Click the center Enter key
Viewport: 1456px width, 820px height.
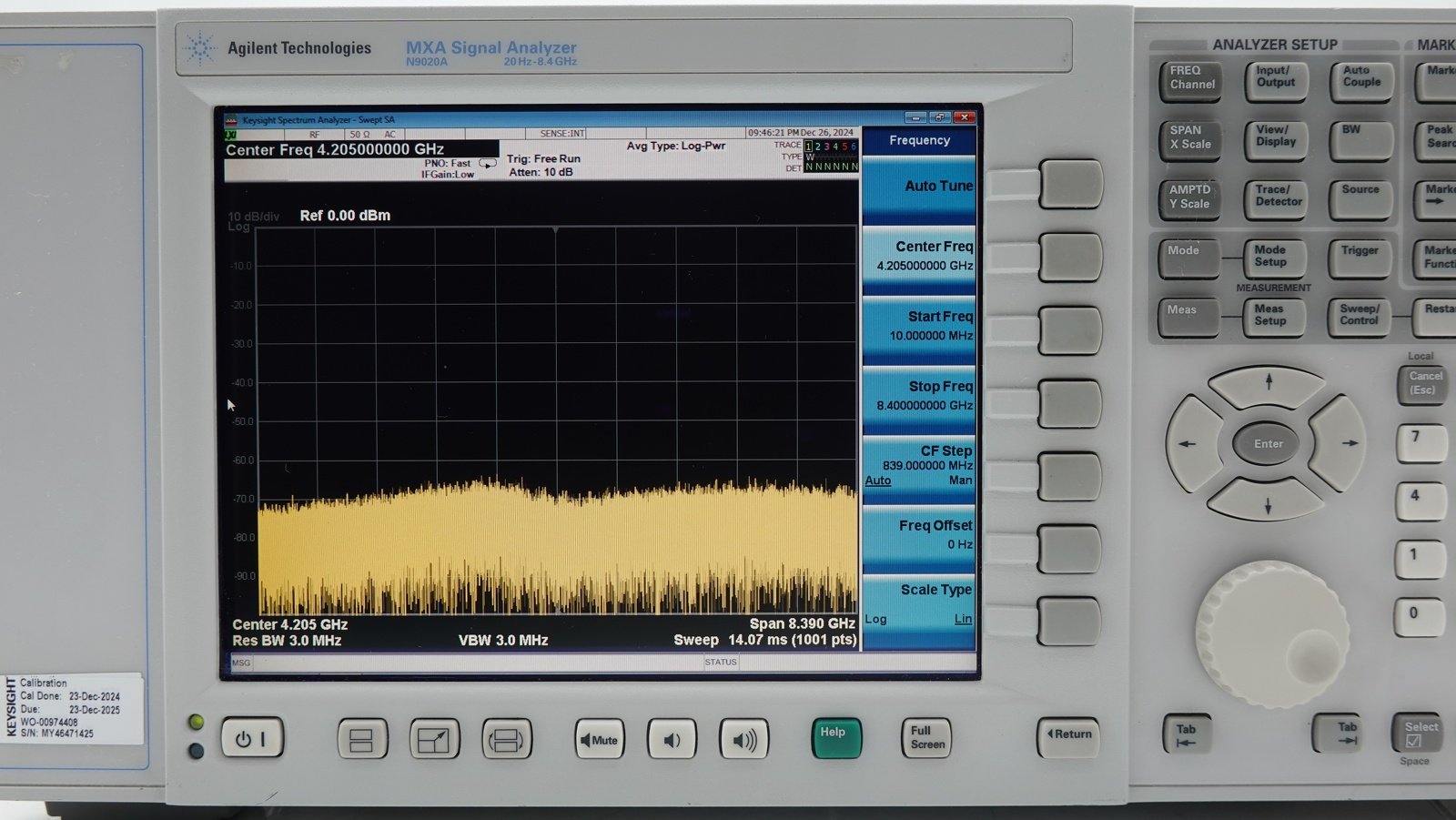(1268, 444)
